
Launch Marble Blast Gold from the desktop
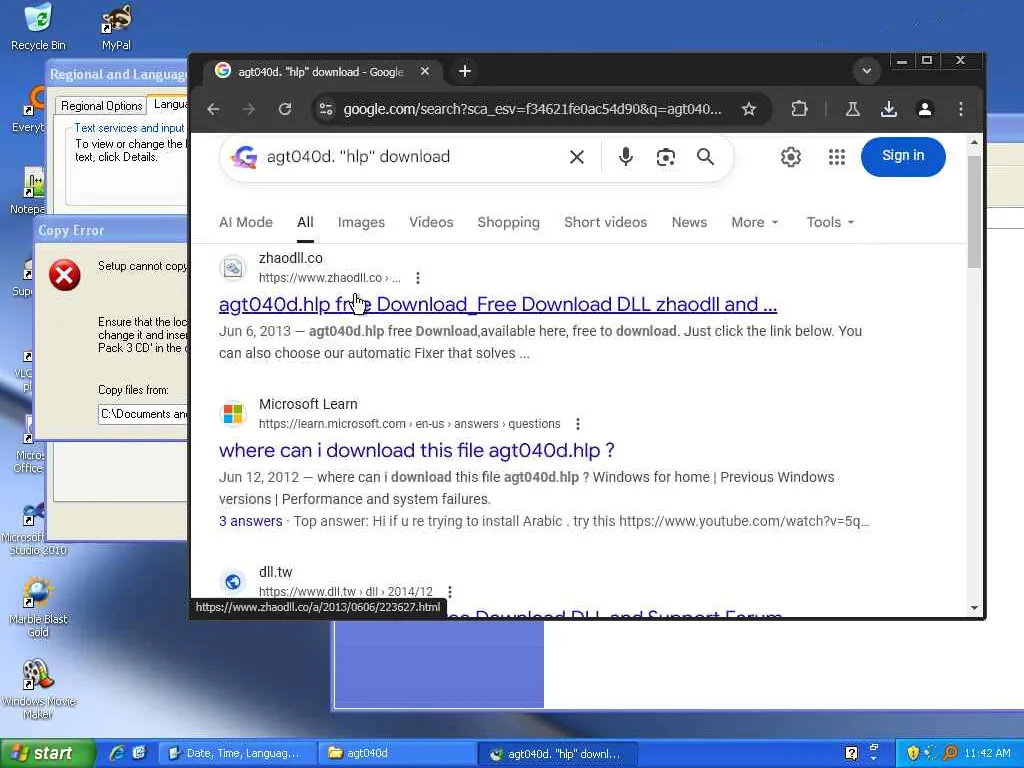pyautogui.click(x=38, y=607)
